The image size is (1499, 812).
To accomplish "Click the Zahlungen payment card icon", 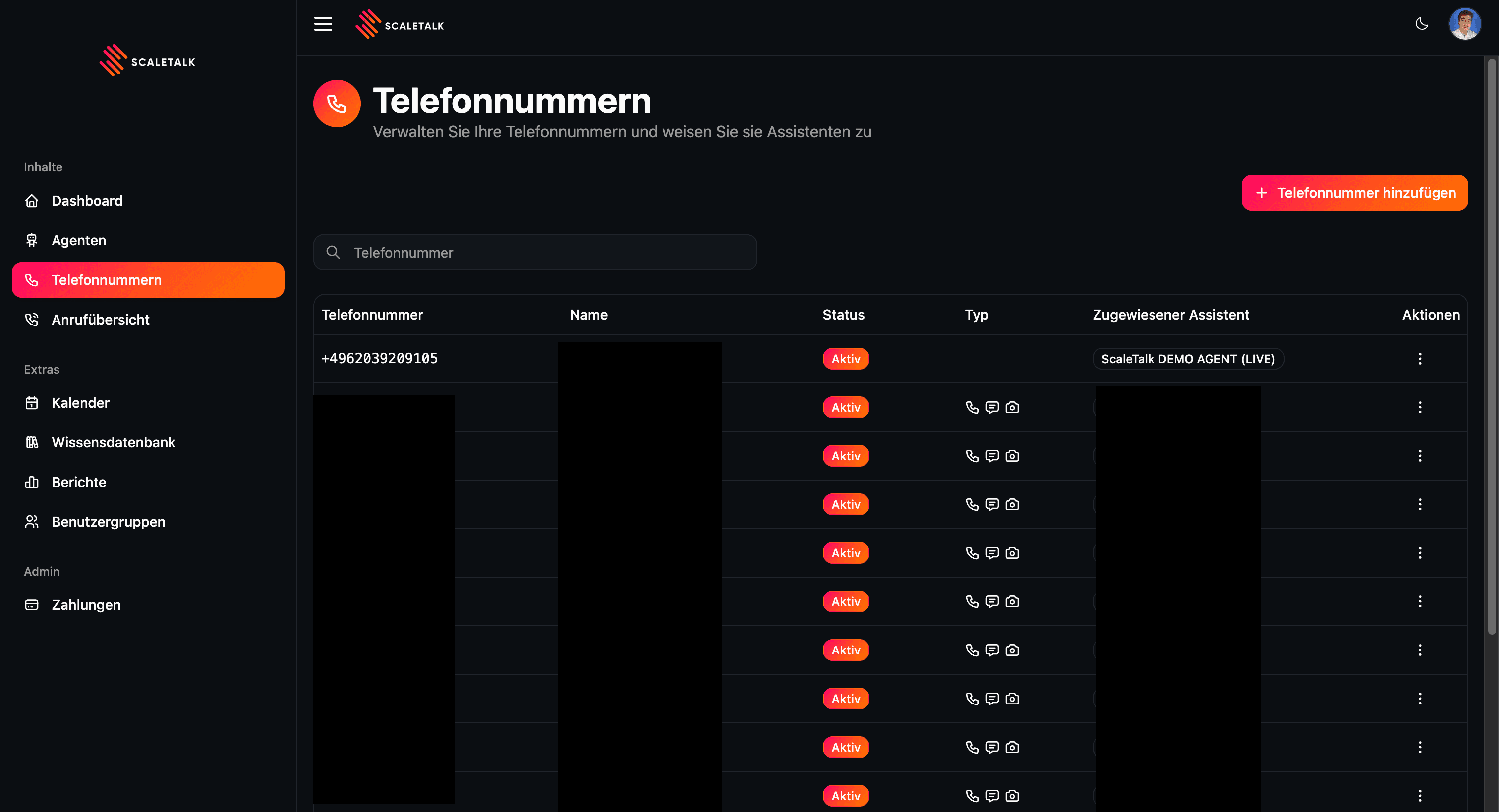I will pos(32,605).
